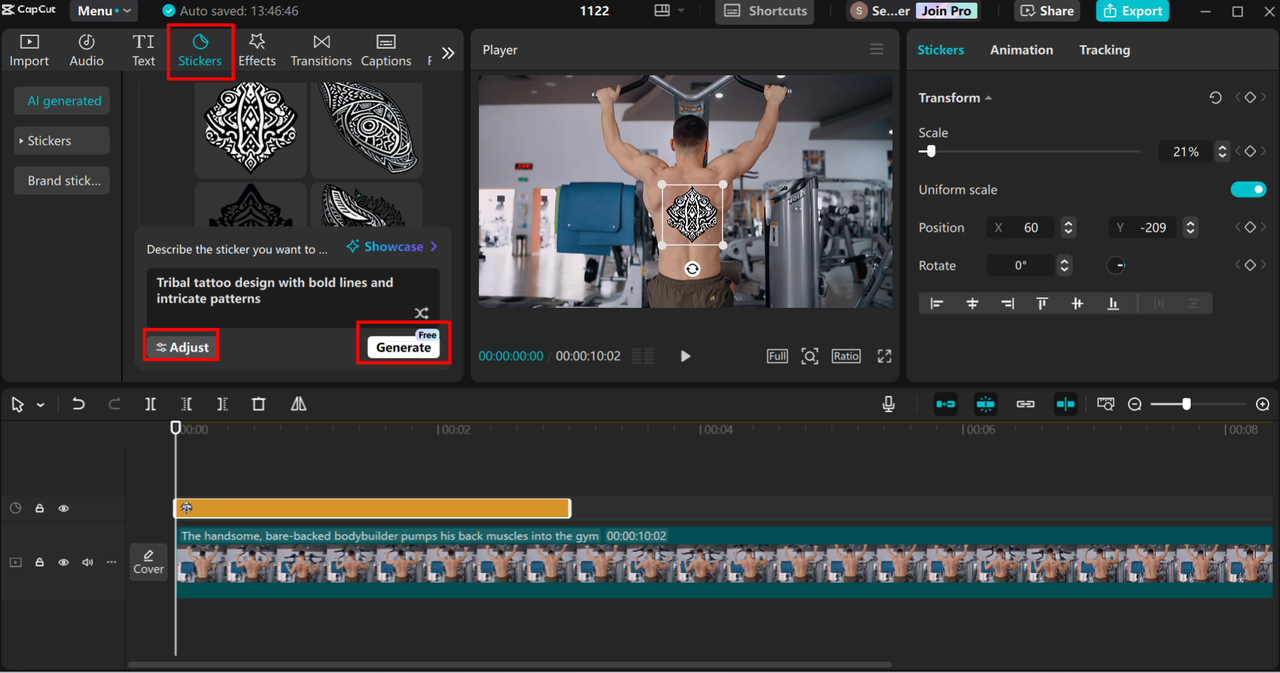The image size is (1280, 673).
Task: Click the Position X value field
Action: pyautogui.click(x=1031, y=228)
